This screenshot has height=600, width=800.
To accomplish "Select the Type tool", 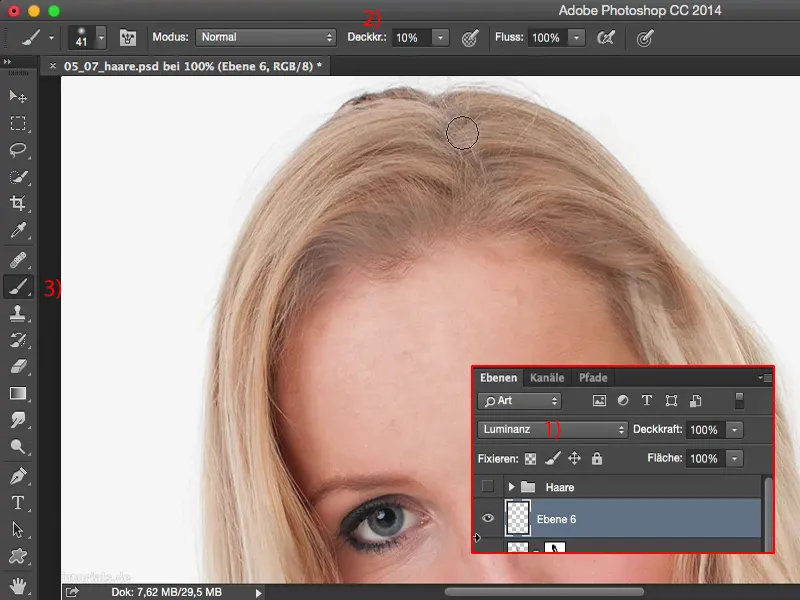I will (x=18, y=503).
